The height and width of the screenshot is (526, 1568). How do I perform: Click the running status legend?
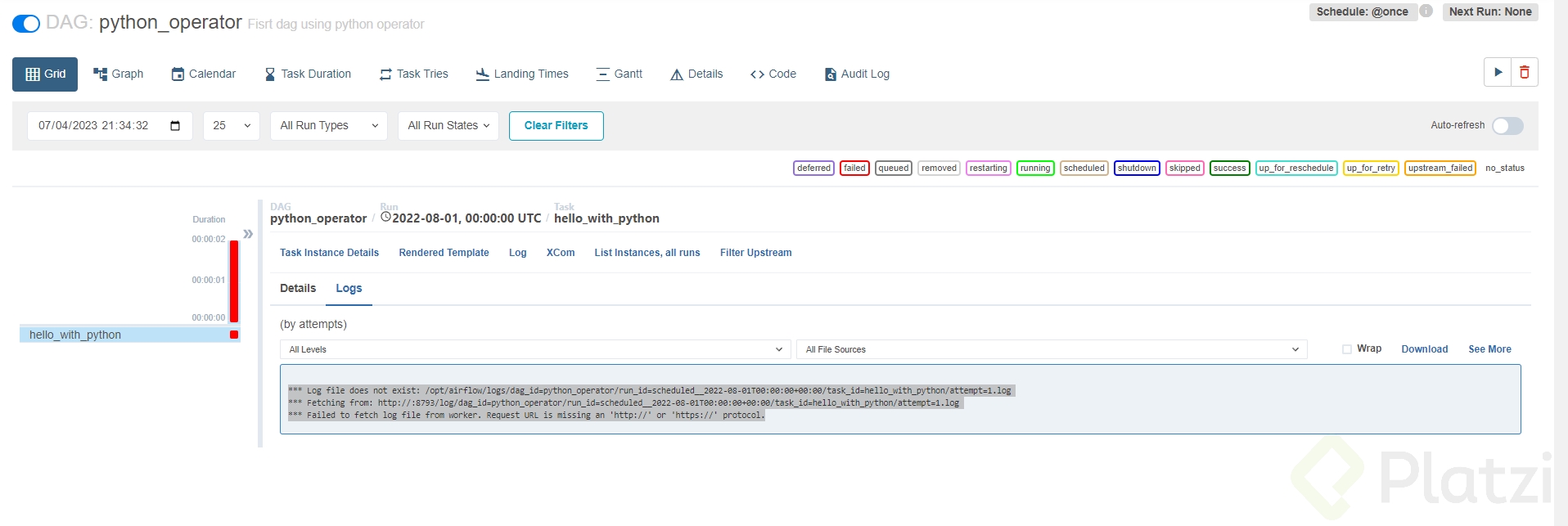(1035, 169)
